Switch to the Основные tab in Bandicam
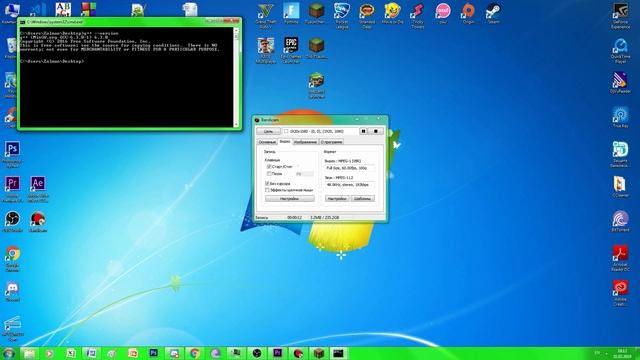This screenshot has height=360, width=640. coord(267,142)
